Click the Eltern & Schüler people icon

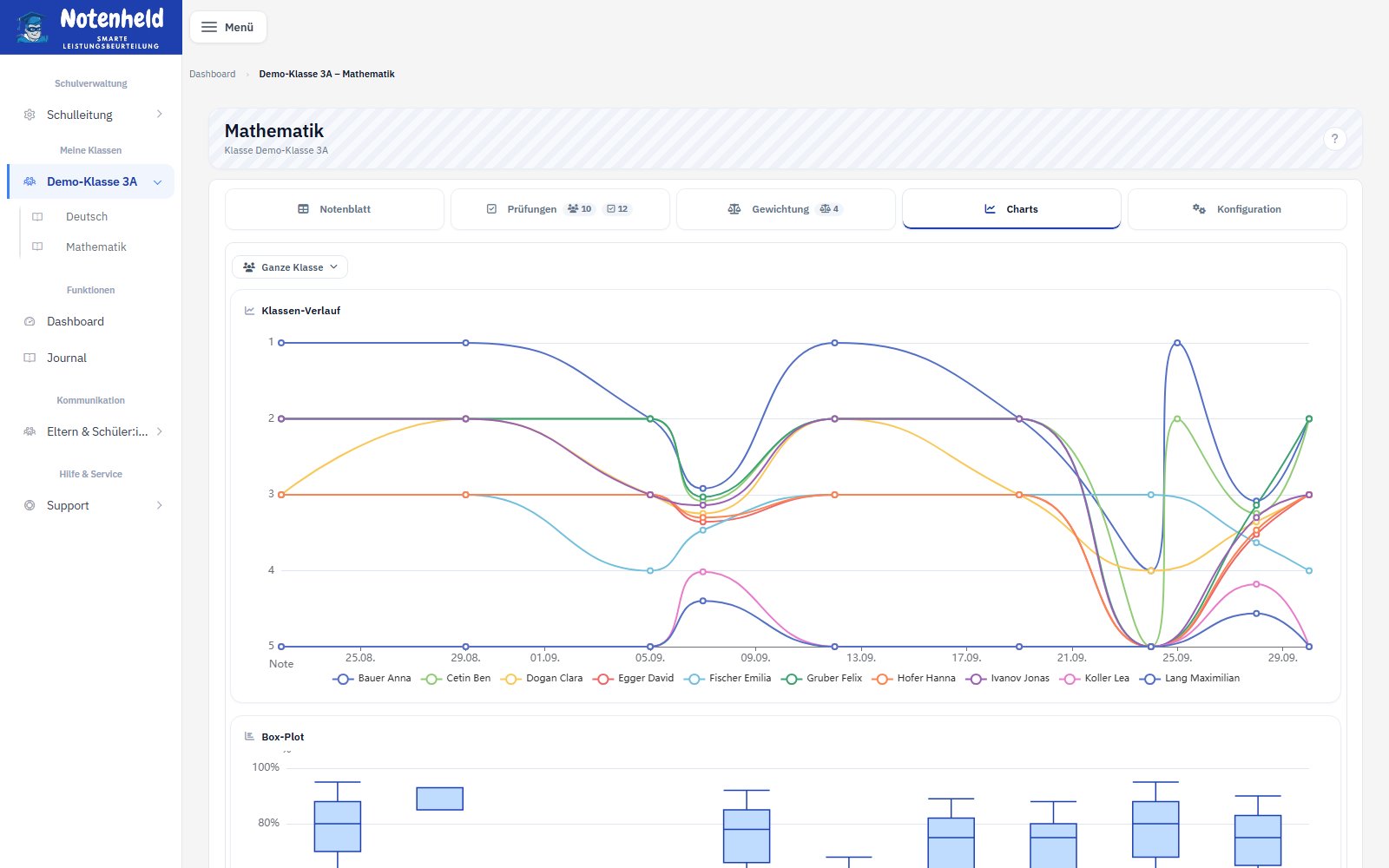[30, 431]
